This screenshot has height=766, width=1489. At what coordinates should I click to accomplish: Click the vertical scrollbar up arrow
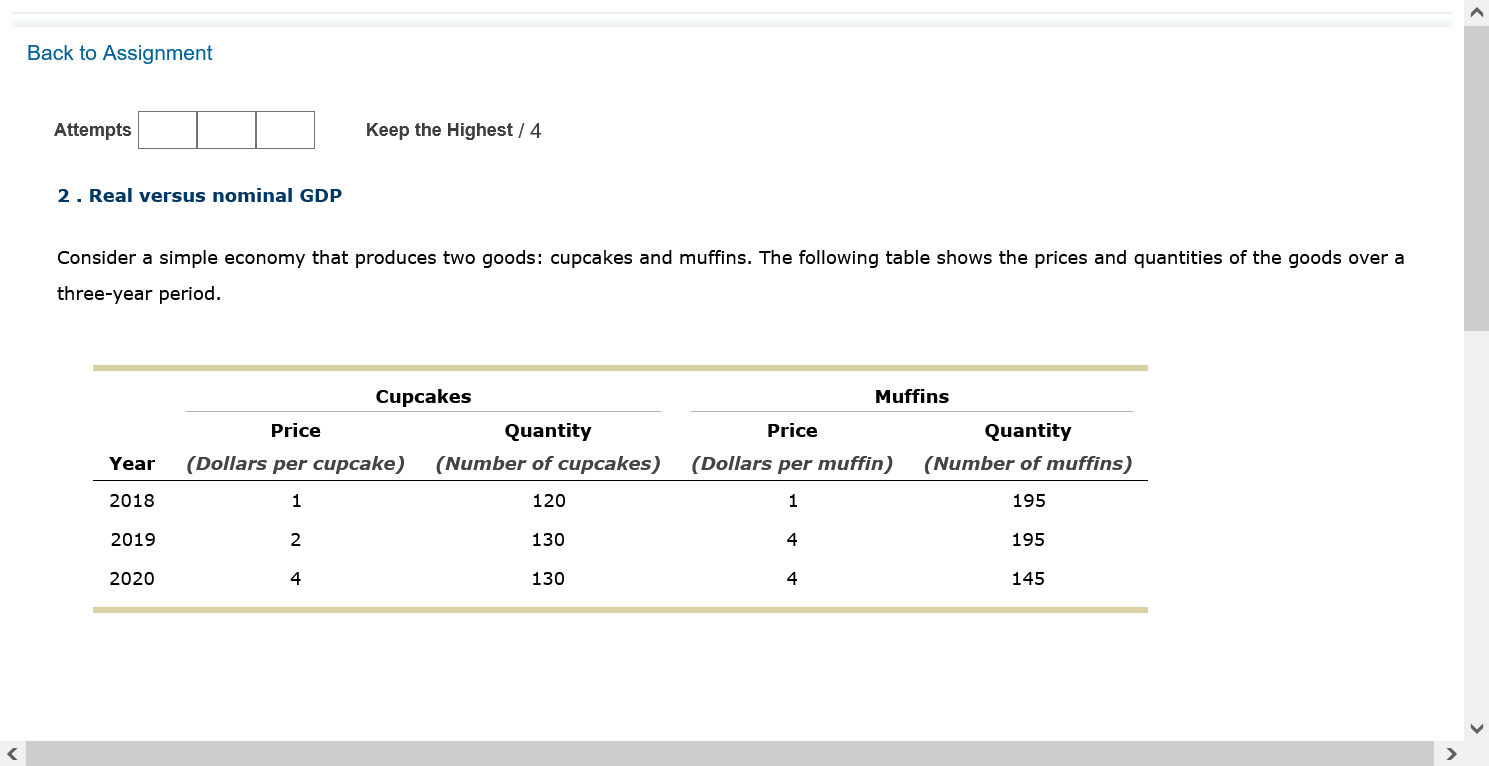coord(1476,13)
